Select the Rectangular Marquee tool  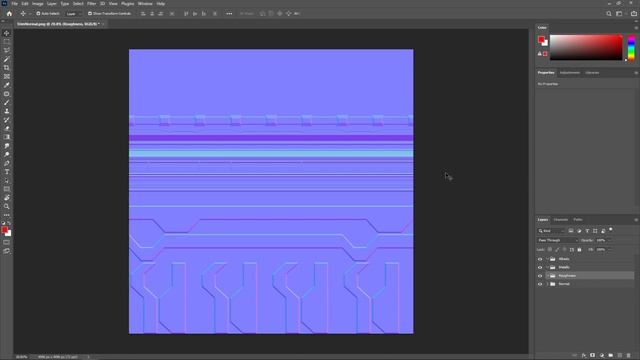[x=7, y=42]
